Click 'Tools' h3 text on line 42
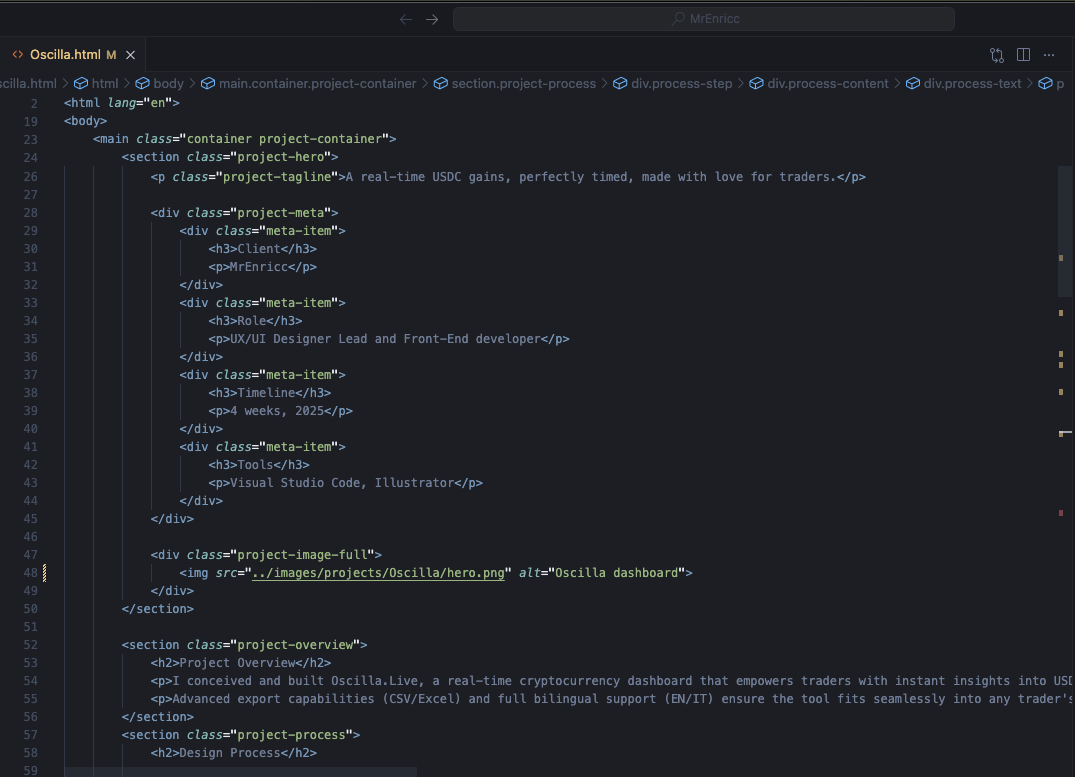Screen dimensions: 1075x777 255,465
